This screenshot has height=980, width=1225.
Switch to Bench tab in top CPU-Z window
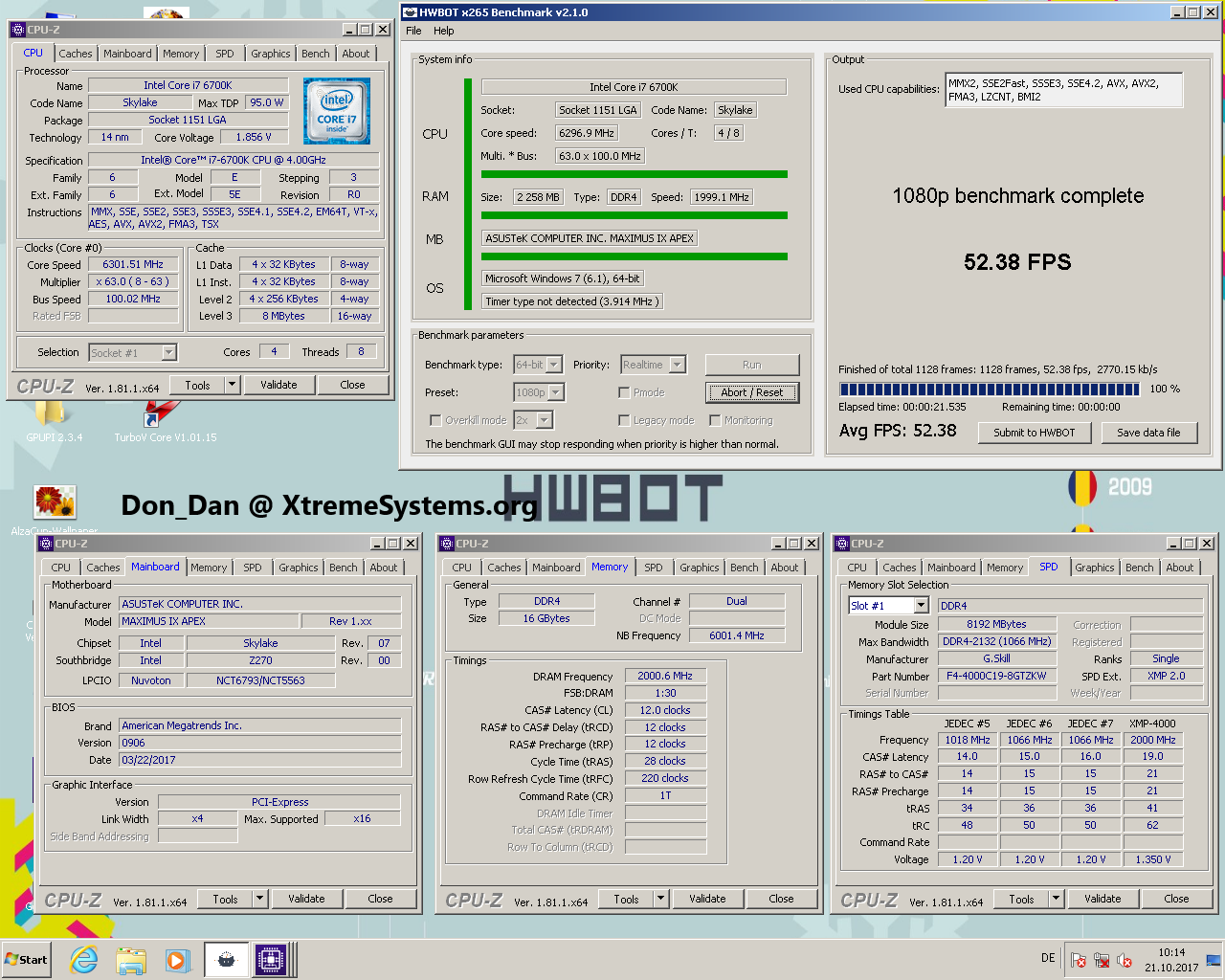[316, 54]
